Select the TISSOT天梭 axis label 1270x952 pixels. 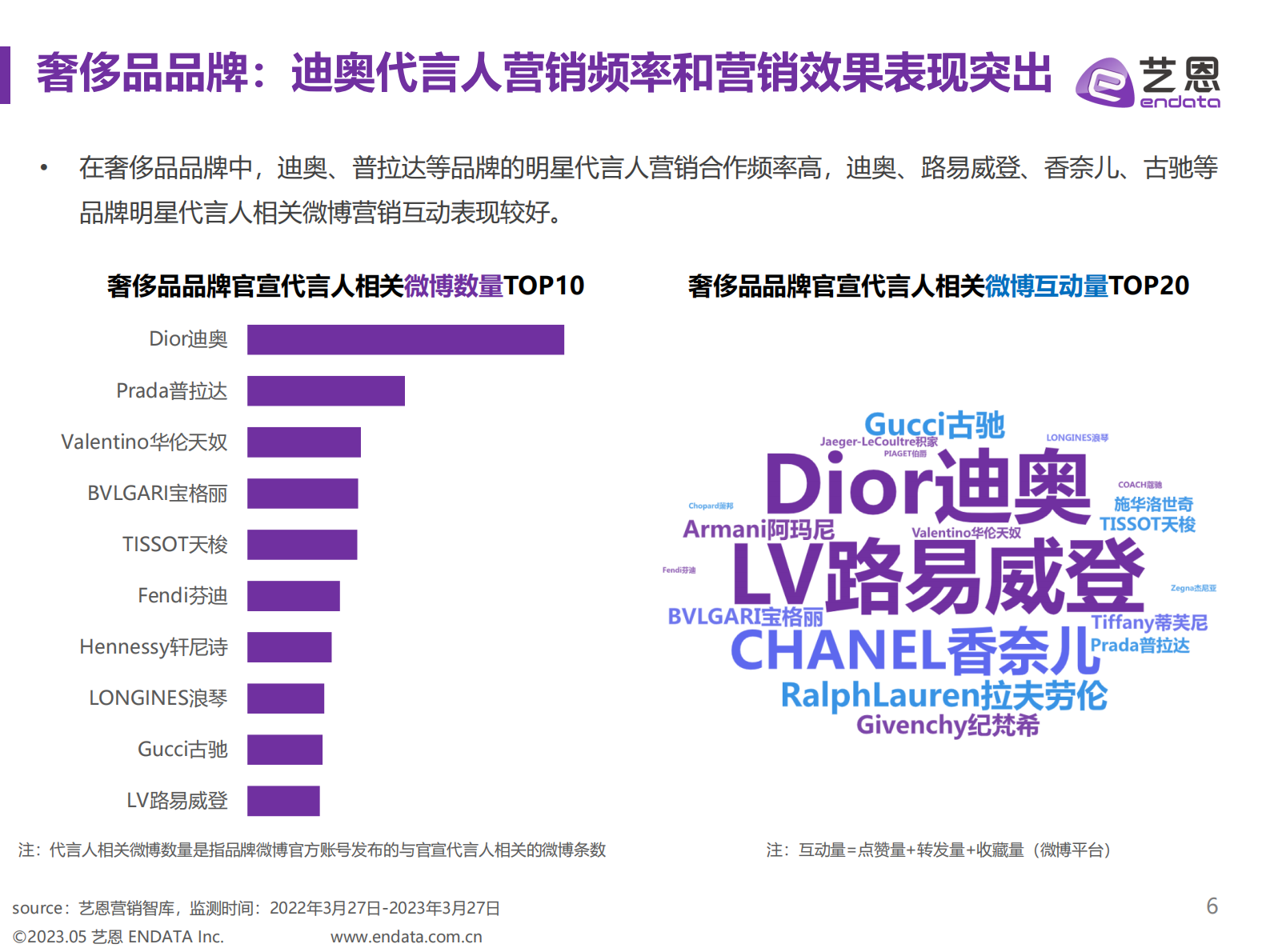175,544
